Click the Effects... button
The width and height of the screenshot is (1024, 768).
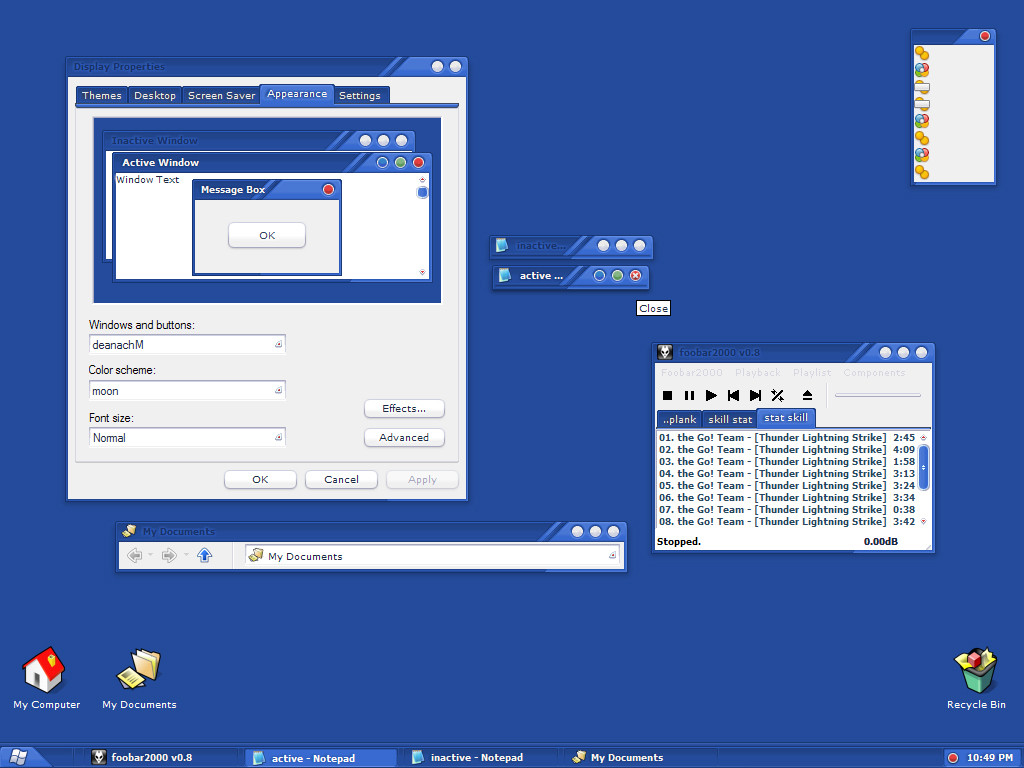(x=404, y=408)
